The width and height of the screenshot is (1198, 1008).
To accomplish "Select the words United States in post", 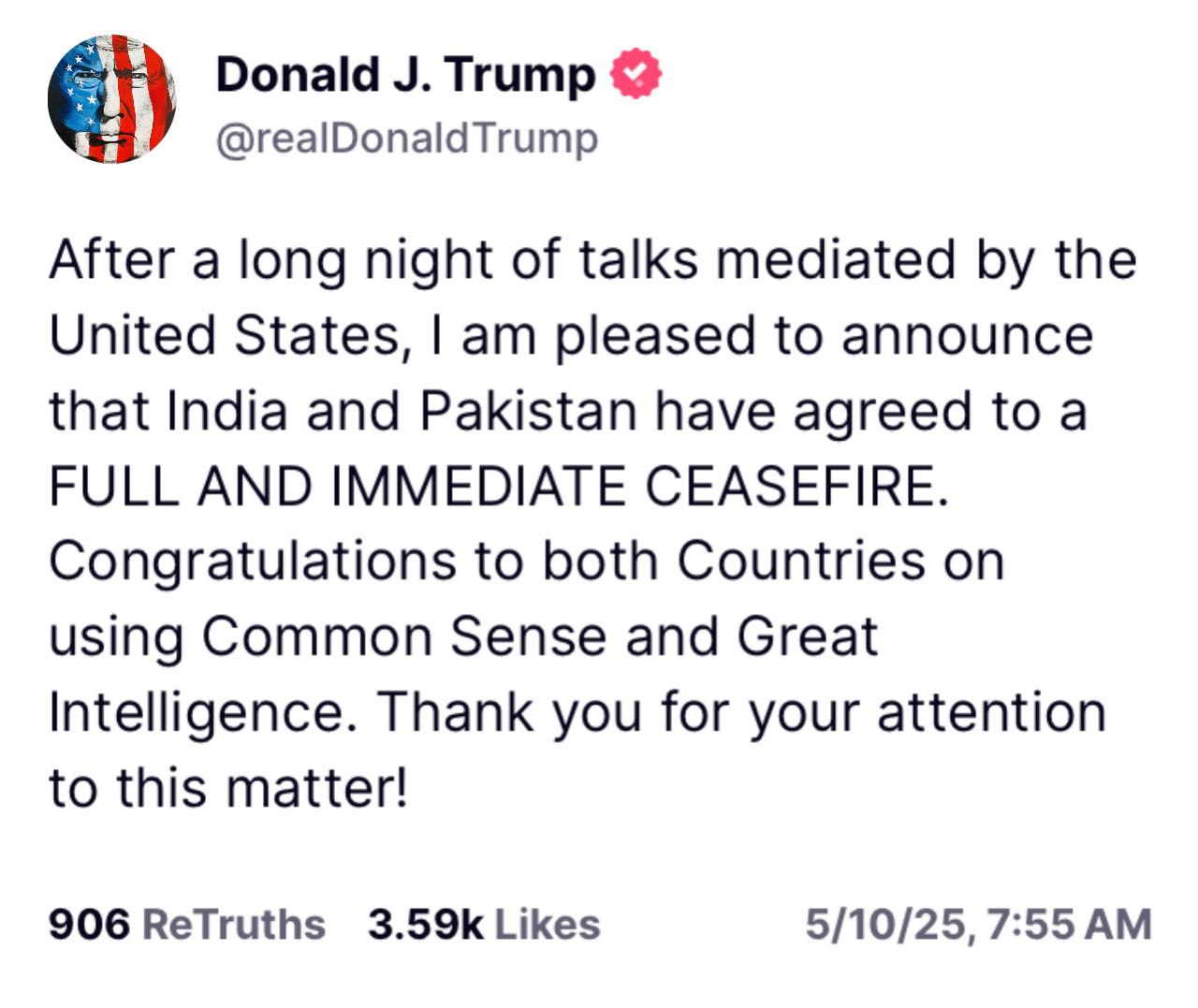I will tap(224, 335).
